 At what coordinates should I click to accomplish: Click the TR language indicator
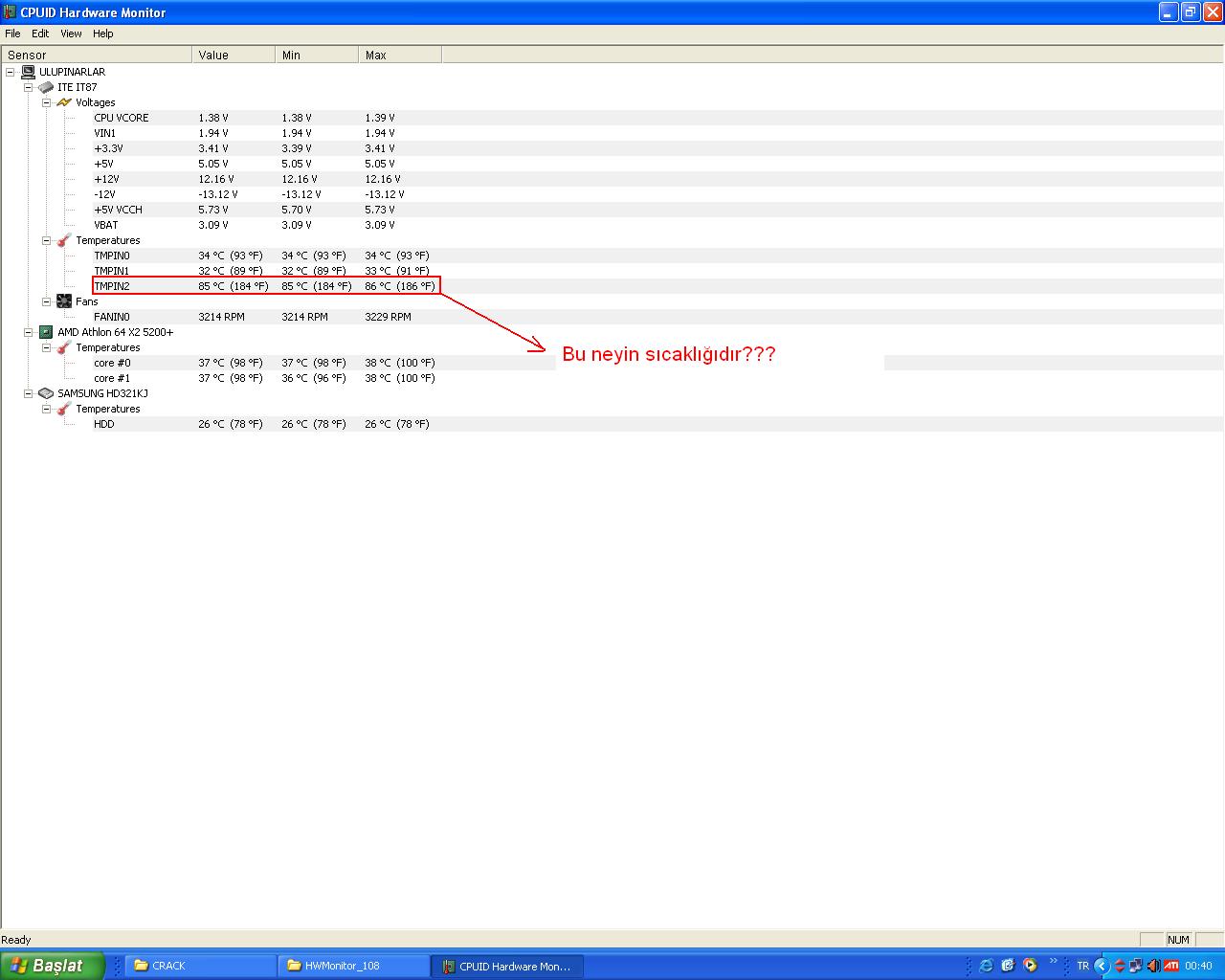[1083, 966]
